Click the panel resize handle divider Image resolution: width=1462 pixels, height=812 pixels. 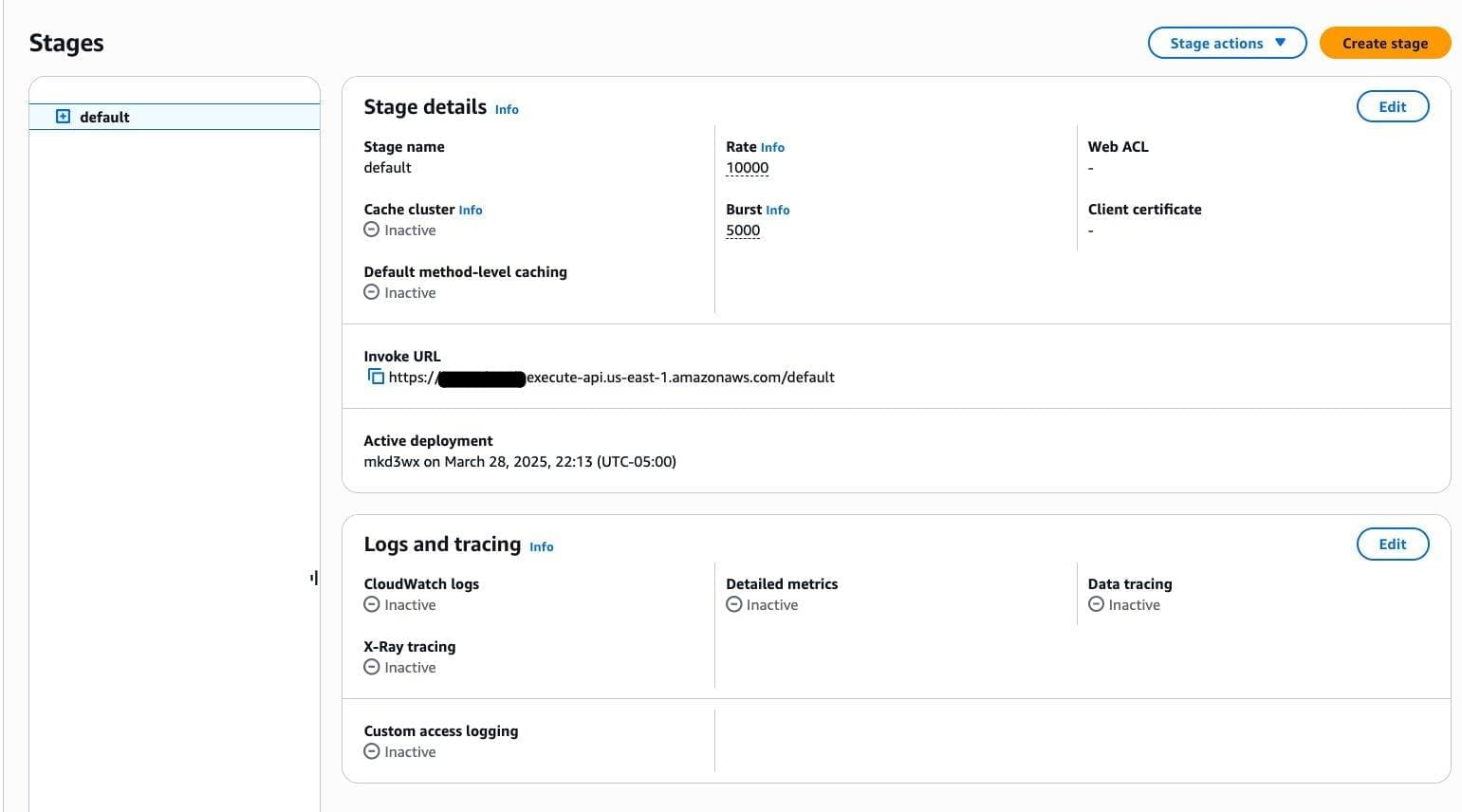tap(314, 577)
